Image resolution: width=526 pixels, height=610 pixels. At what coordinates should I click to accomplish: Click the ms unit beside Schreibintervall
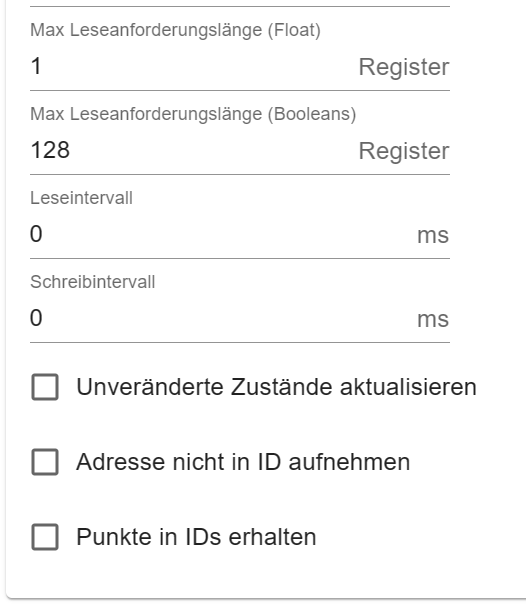point(433,319)
